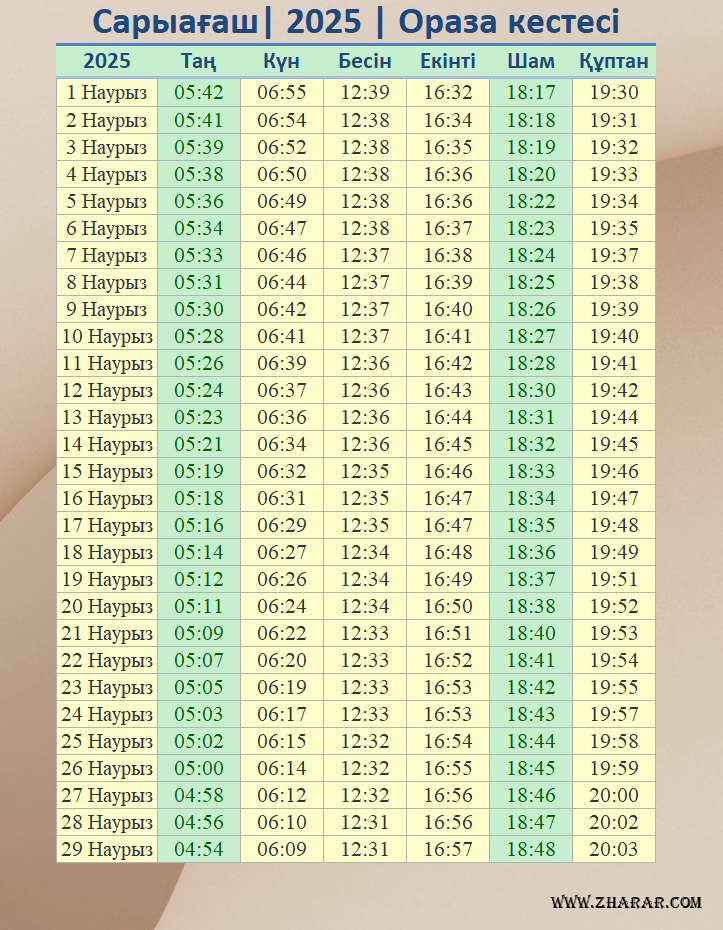Click the 06:55 Күн time for 1 Наурыз
This screenshot has width=723, height=930.
coord(281,93)
